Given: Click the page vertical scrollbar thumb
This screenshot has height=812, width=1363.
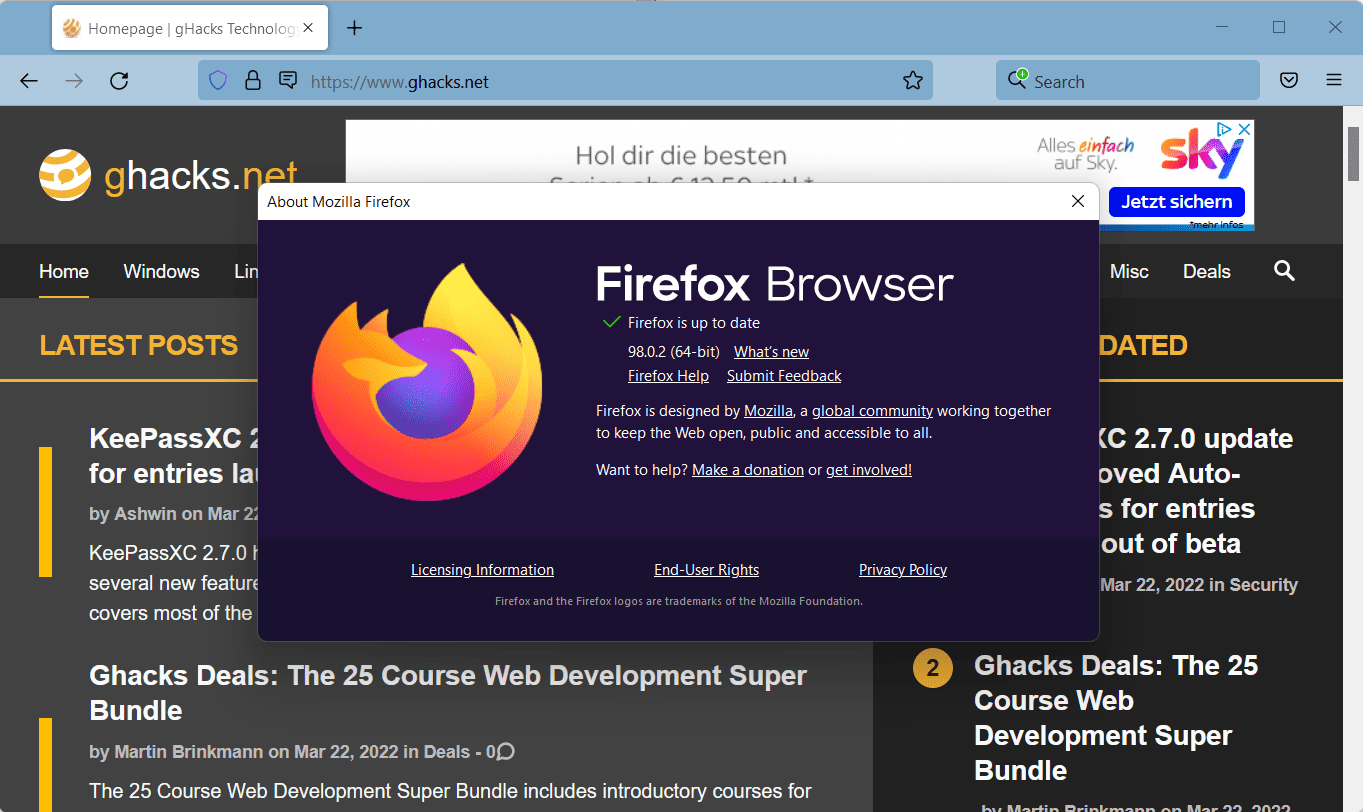Looking at the screenshot, I should click(1353, 153).
